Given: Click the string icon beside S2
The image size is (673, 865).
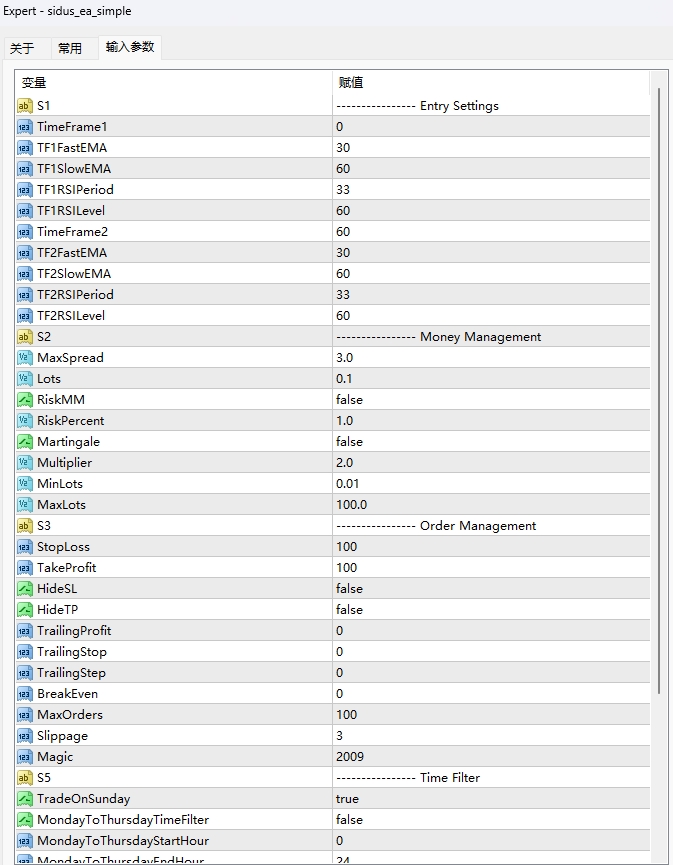Looking at the screenshot, I should pyautogui.click(x=24, y=337).
